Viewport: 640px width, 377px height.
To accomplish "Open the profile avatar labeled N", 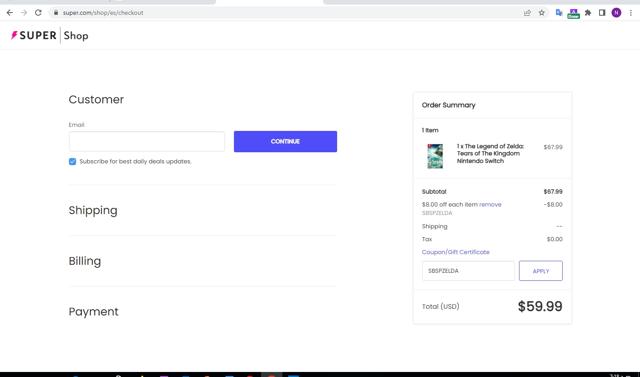I will (616, 13).
